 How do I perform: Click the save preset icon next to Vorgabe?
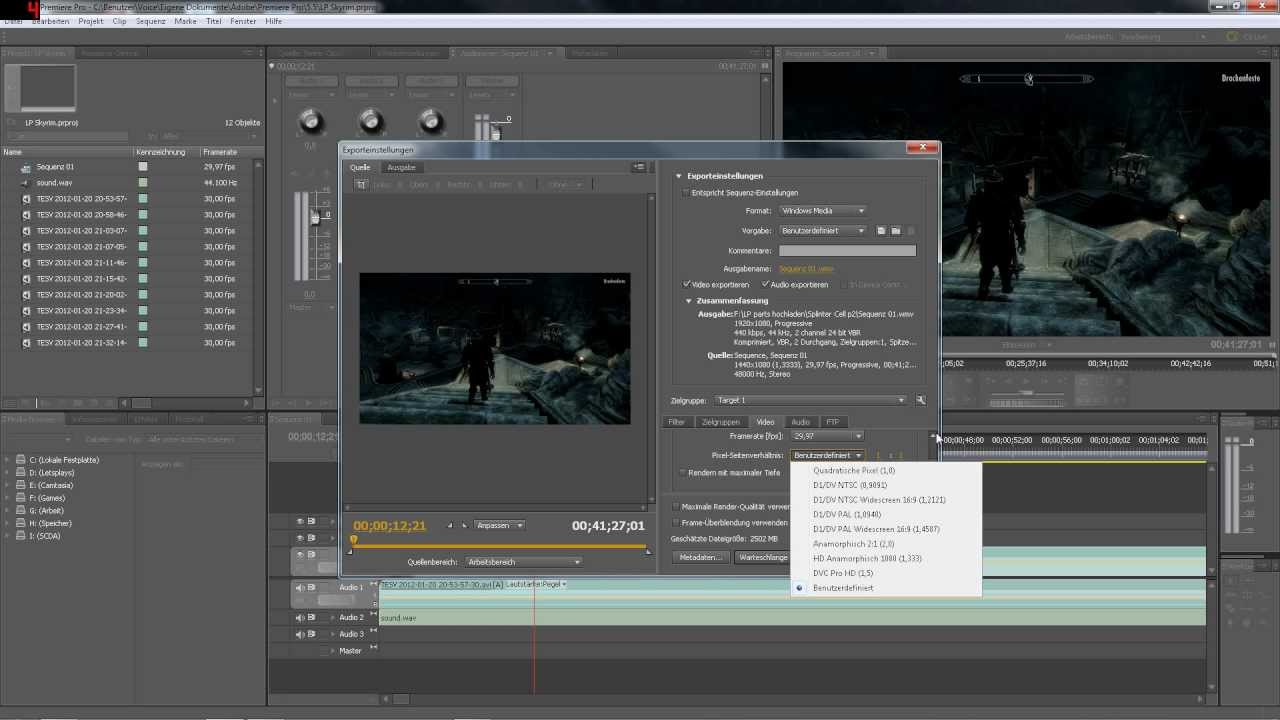pos(881,231)
